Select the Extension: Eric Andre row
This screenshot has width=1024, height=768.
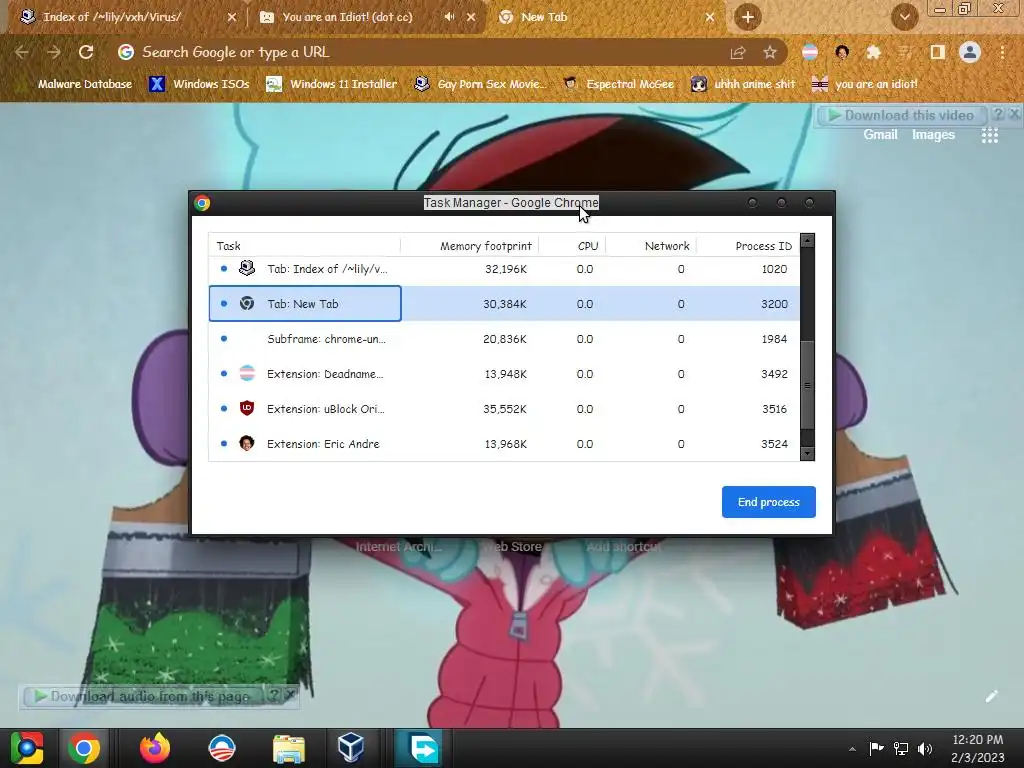tap(504, 444)
